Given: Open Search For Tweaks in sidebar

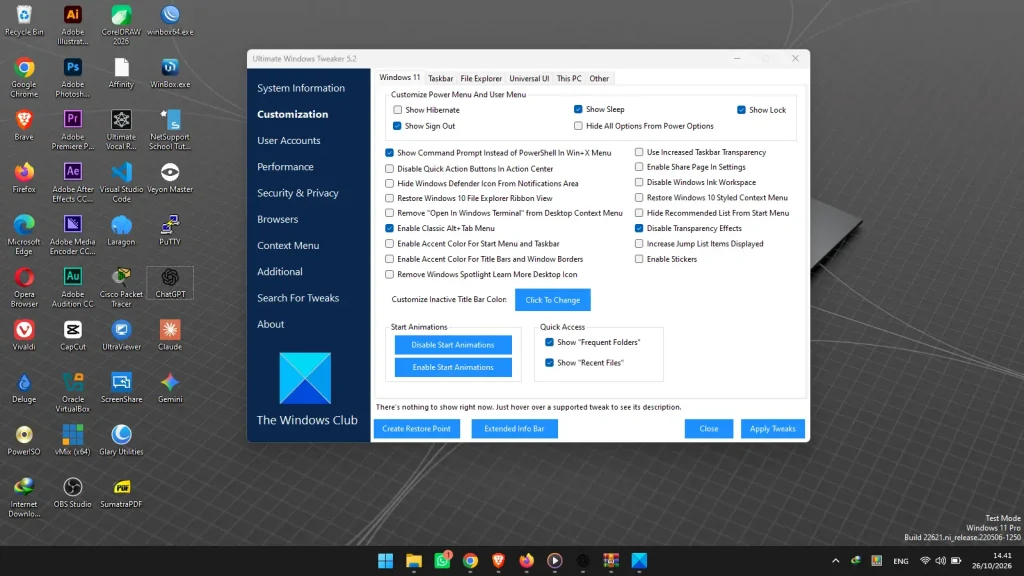Looking at the screenshot, I should click(298, 298).
